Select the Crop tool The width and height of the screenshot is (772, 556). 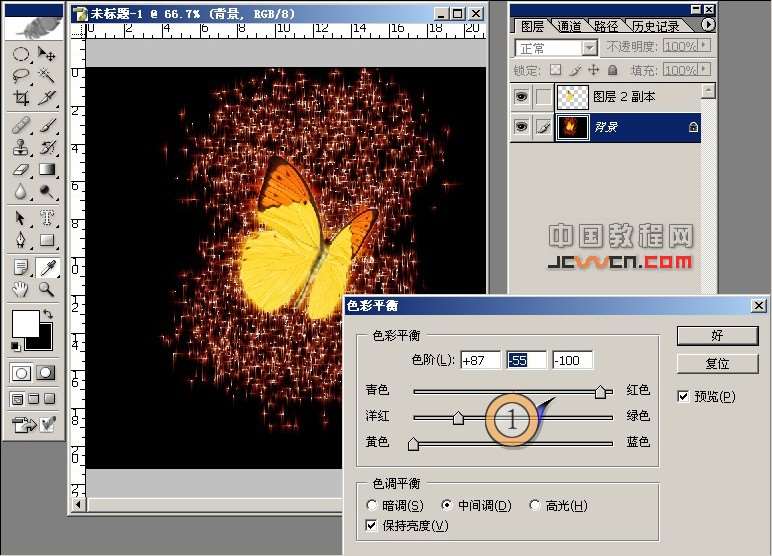(21, 98)
